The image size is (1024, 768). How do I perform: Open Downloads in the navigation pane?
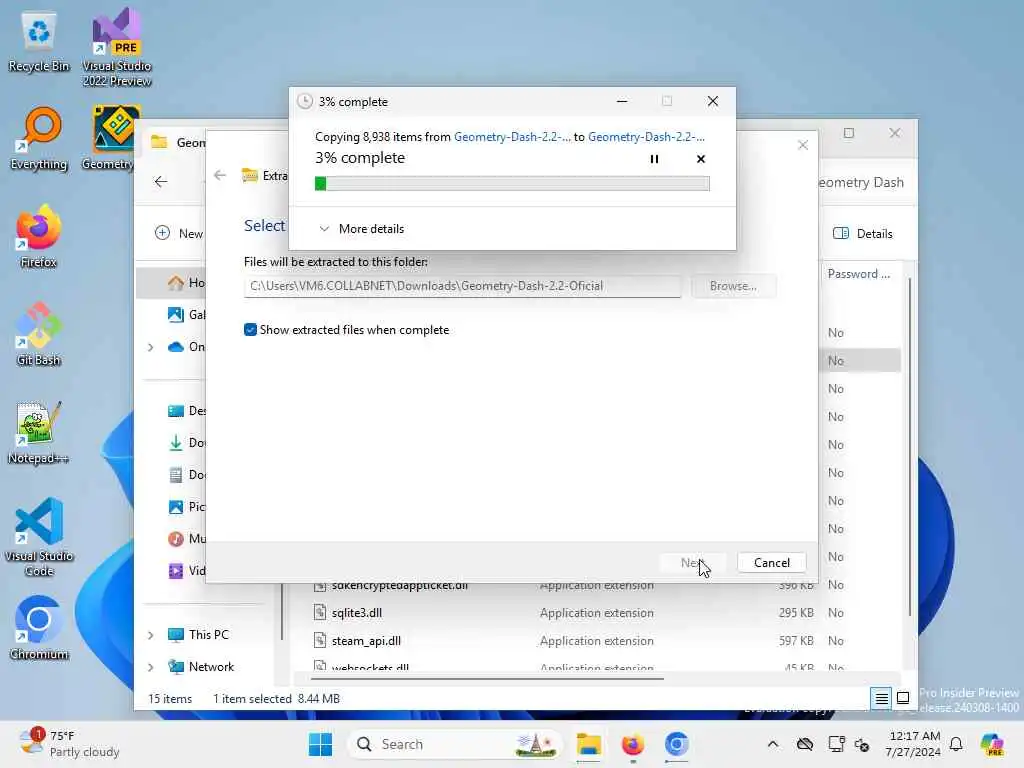(x=186, y=443)
